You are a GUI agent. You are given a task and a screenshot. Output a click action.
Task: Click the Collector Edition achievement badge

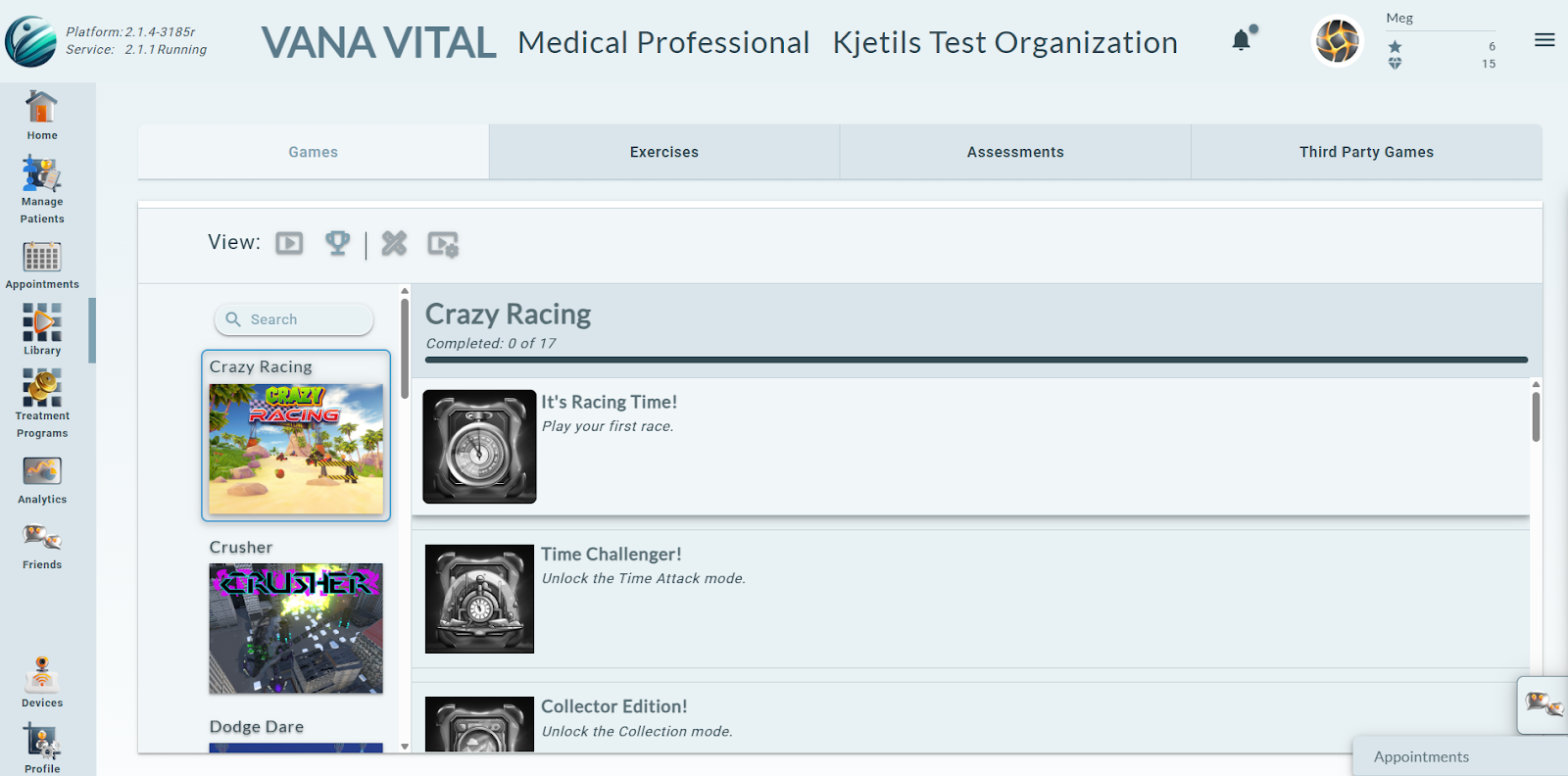(479, 724)
